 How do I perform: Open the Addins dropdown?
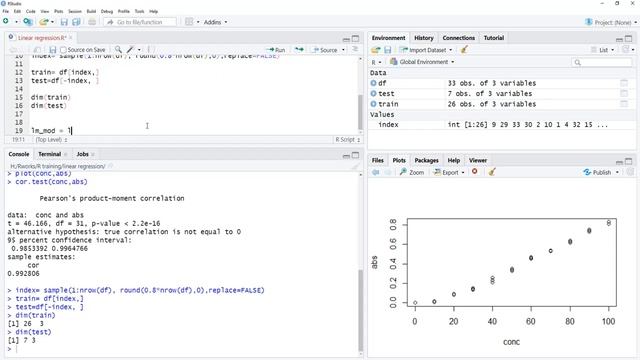(x=215, y=22)
